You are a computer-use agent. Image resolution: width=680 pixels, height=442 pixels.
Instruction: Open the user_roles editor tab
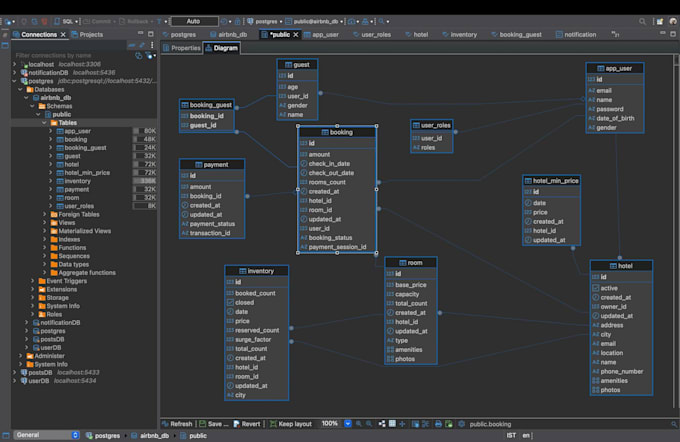[372, 34]
